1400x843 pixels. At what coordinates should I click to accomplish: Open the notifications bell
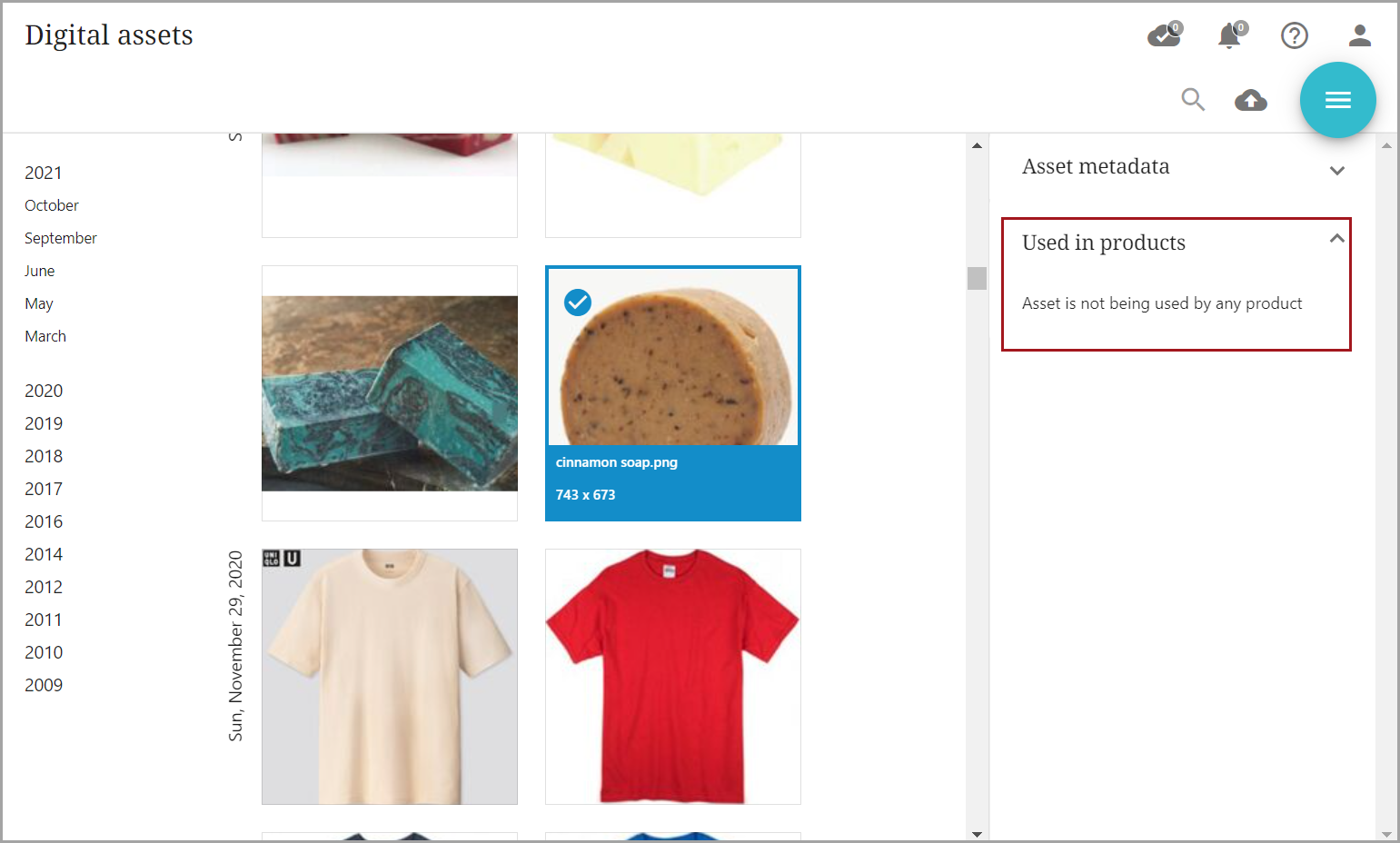click(1229, 35)
